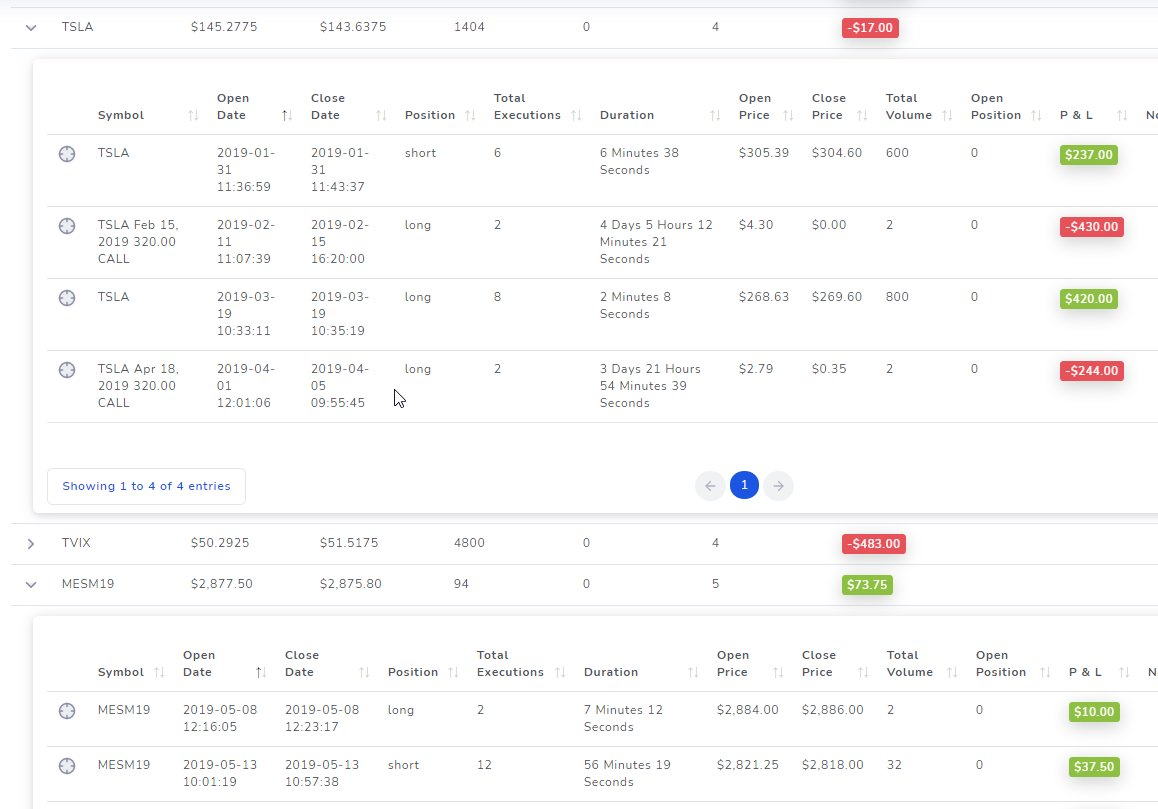This screenshot has width=1158, height=809.
Task: Go to previous page of TSLA trades
Action: coord(710,485)
